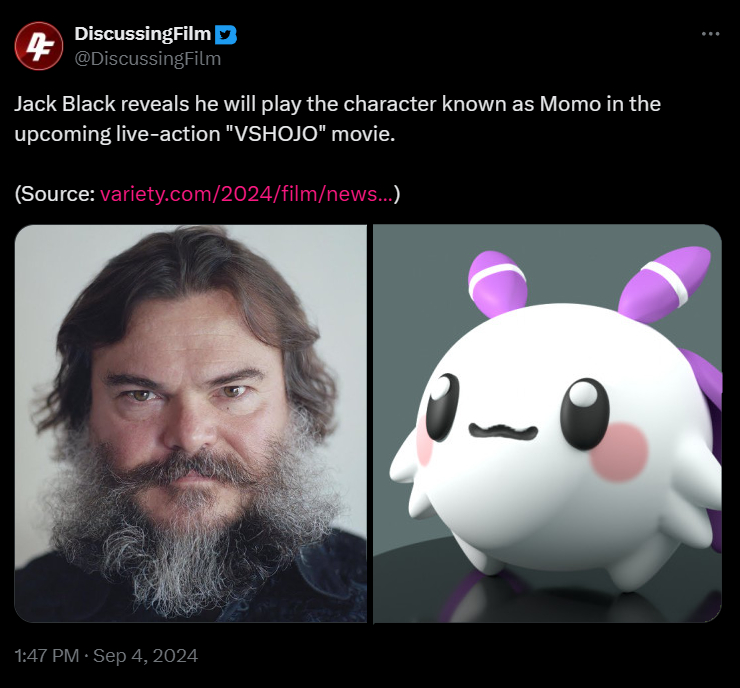Viewport: 740px width, 688px height.
Task: Open the DiscussingFilm display name link
Action: [x=143, y=34]
